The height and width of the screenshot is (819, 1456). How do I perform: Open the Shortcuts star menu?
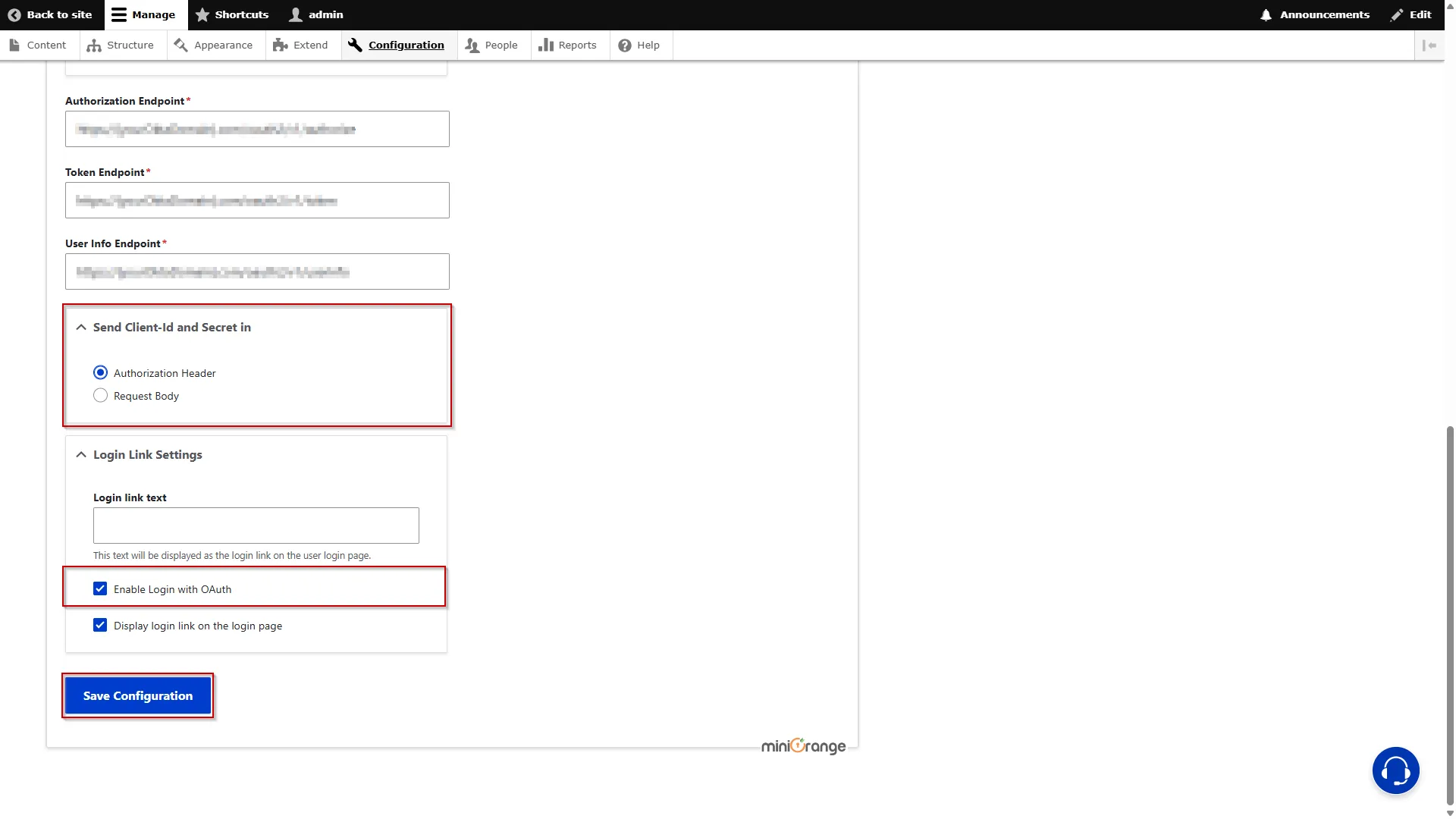tap(232, 14)
